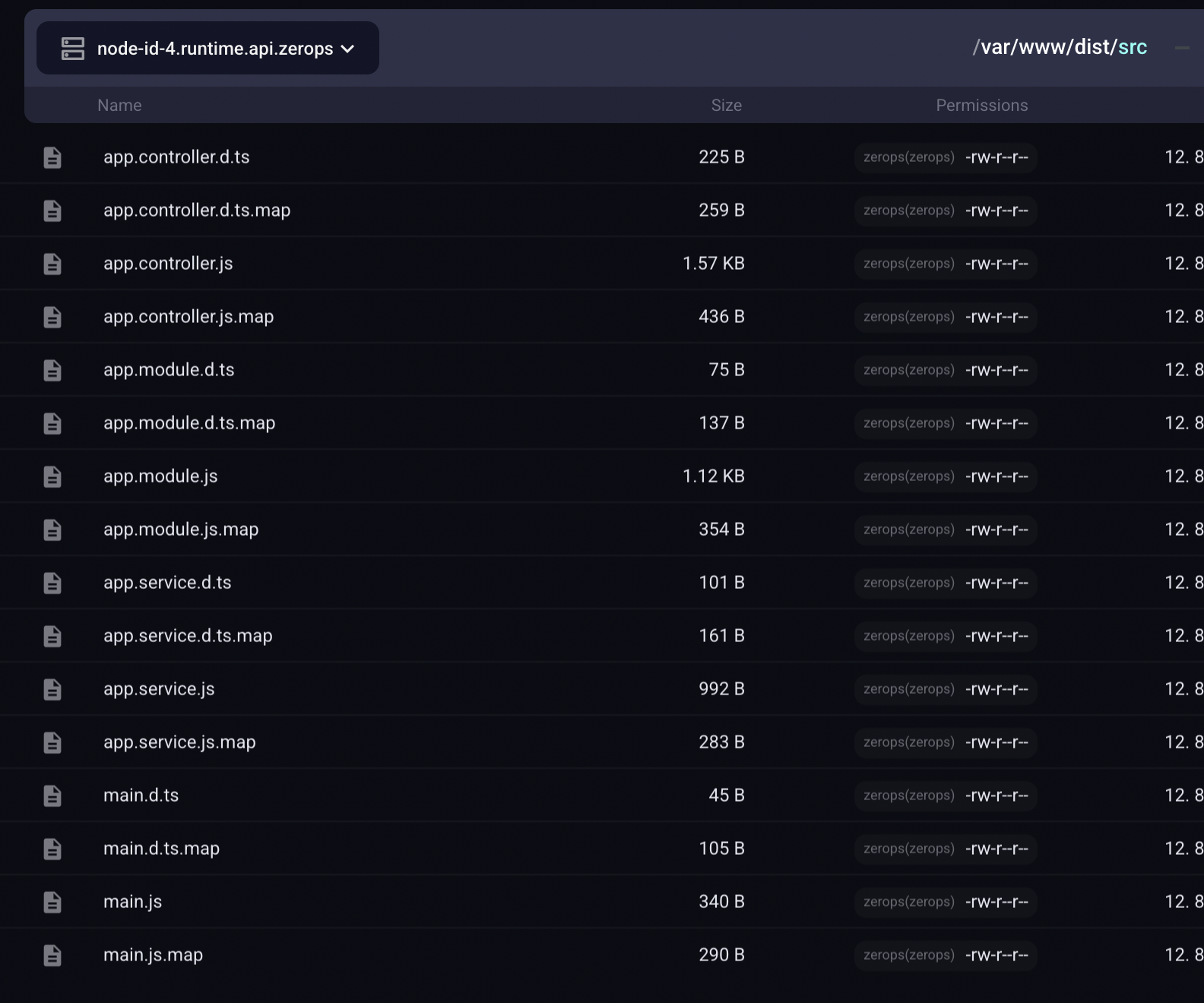
Task: Click the file icon next to app.module.js
Action: coord(52,476)
